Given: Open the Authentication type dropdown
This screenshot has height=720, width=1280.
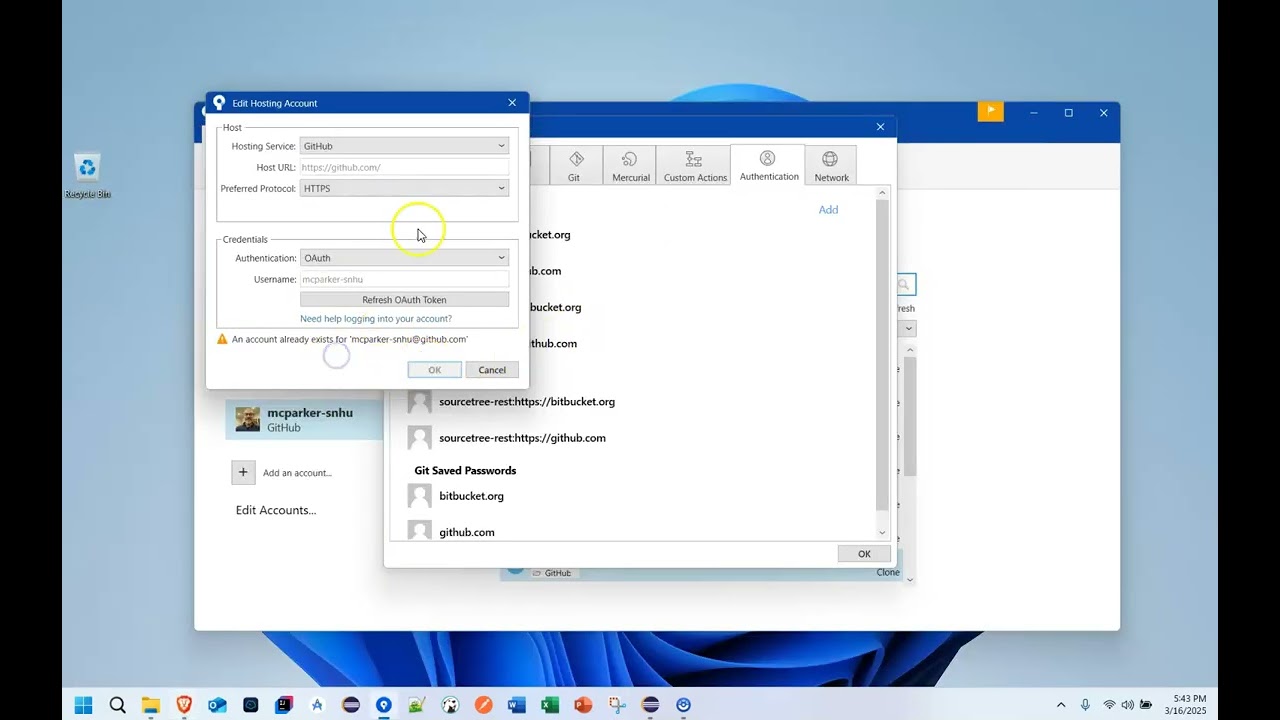Looking at the screenshot, I should pos(404,258).
